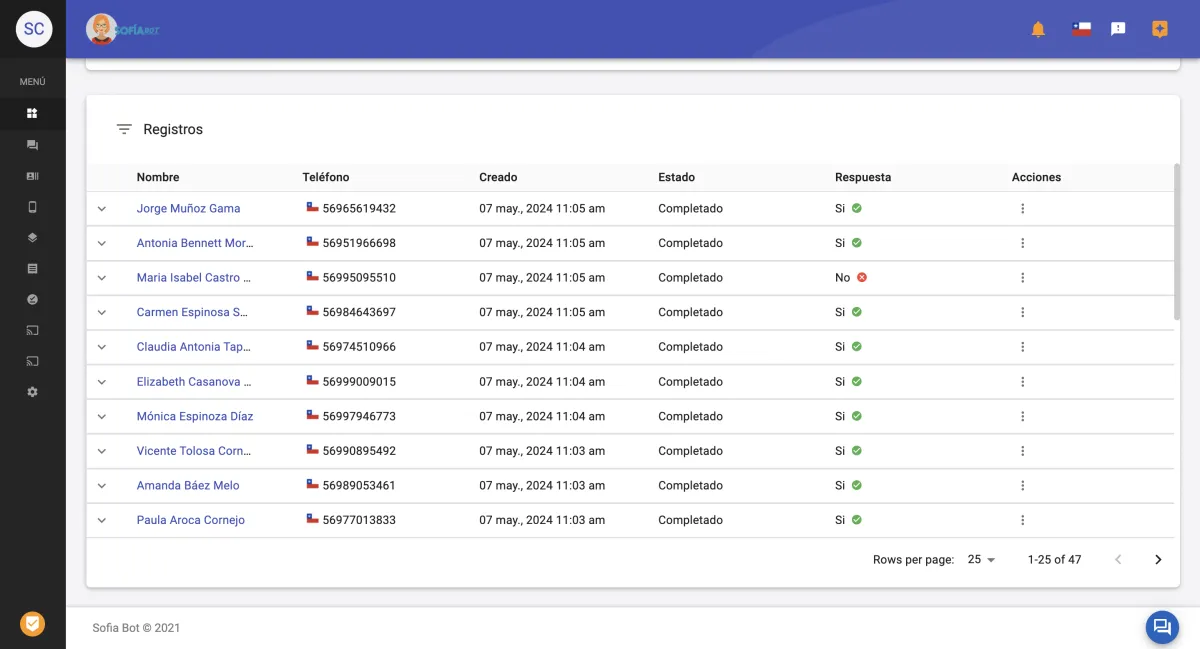Open the contacts card icon in sidebar
The image size is (1200, 649).
click(32, 176)
